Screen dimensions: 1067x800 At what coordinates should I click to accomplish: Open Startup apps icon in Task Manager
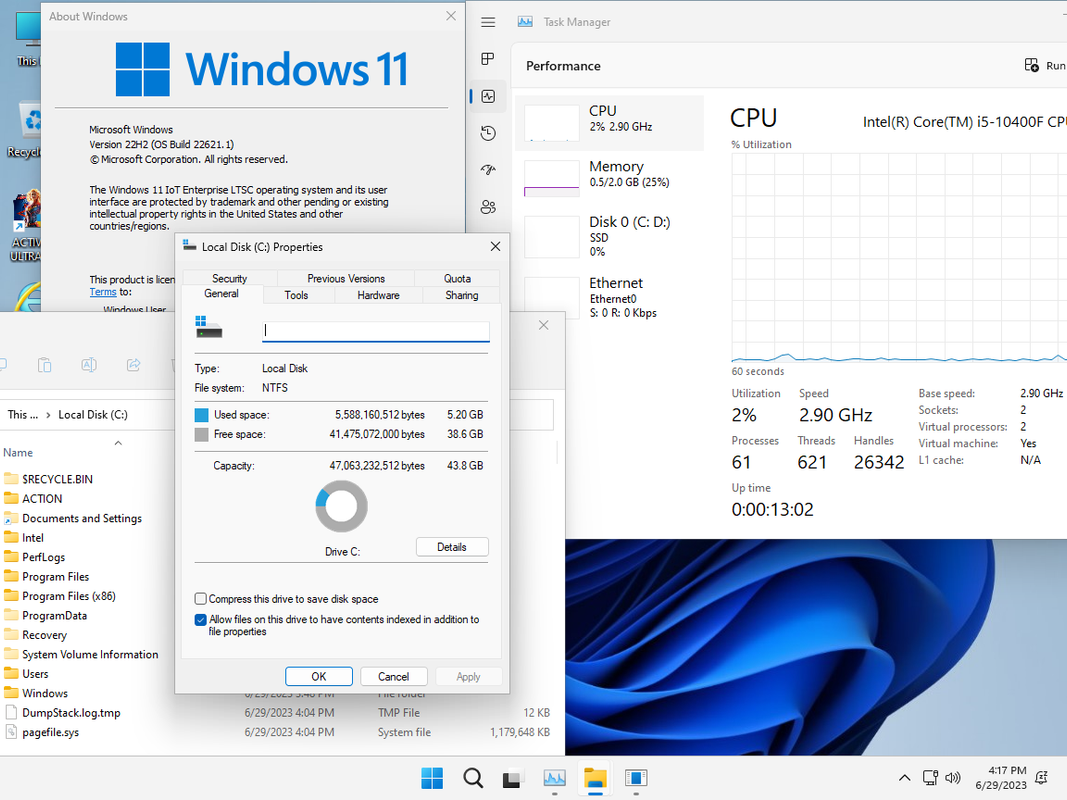coord(488,170)
